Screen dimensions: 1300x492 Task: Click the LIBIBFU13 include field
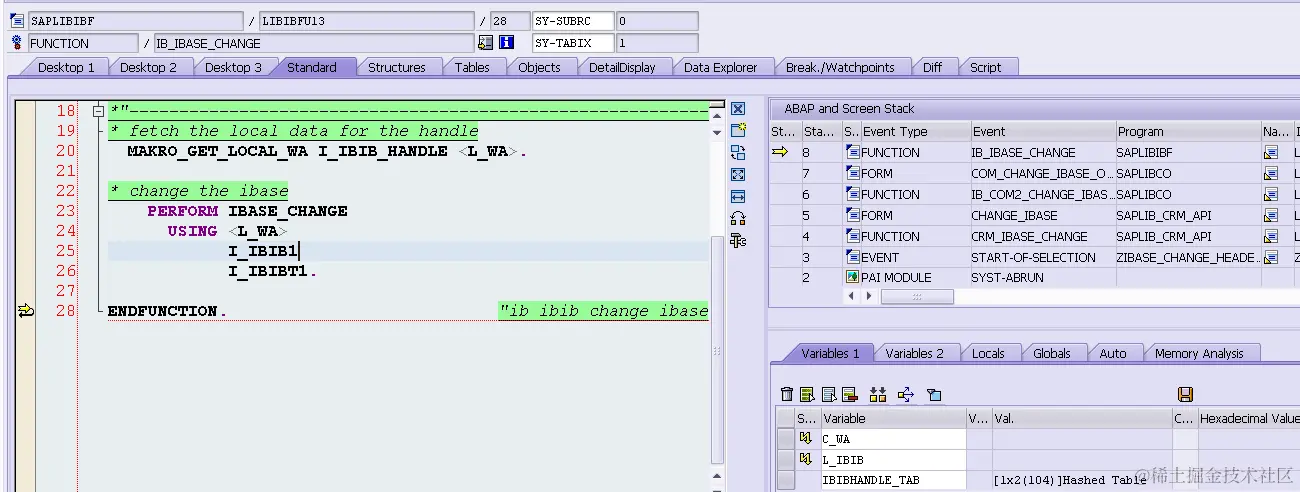pyautogui.click(x=366, y=21)
